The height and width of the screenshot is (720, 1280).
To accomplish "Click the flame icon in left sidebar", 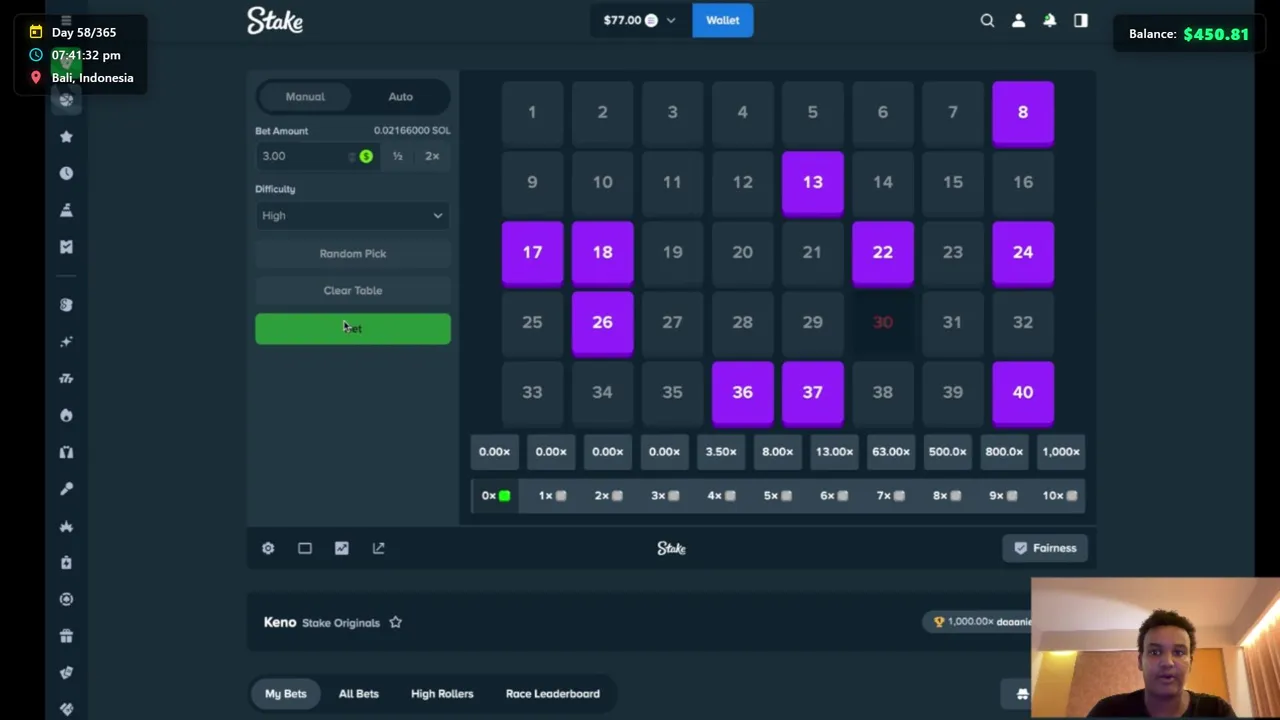I will point(66,415).
